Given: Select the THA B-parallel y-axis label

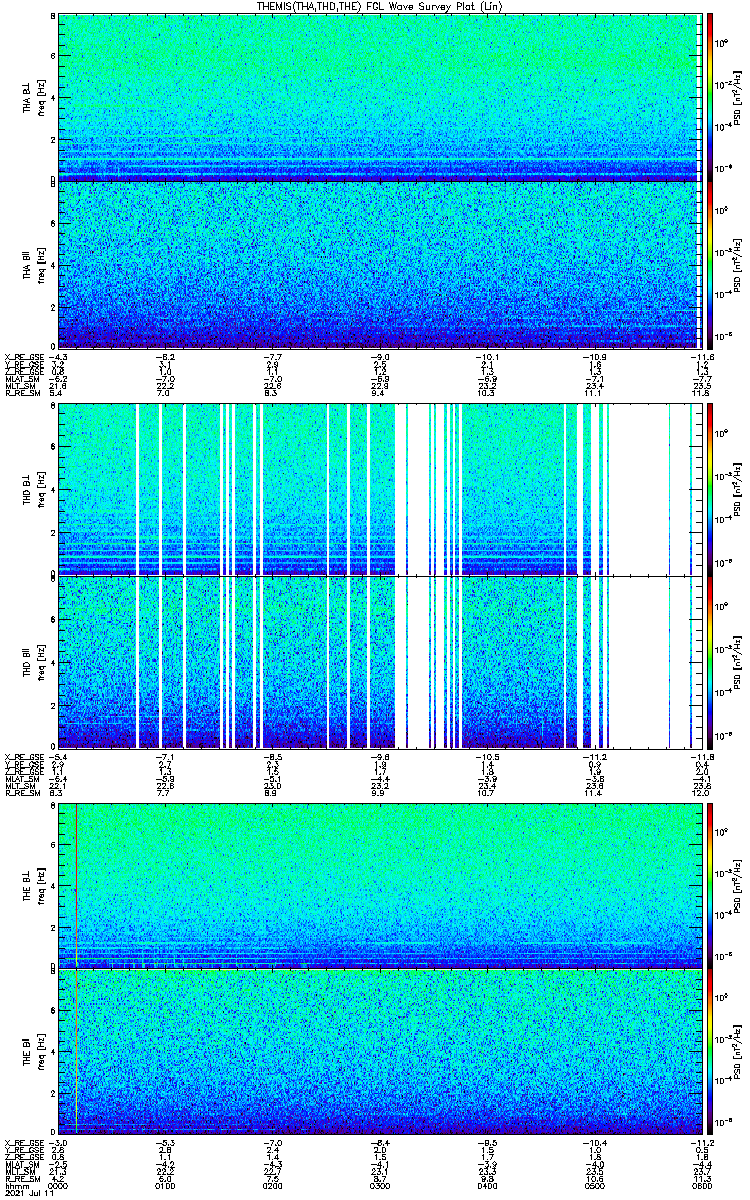Looking at the screenshot, I should click(x=29, y=264).
